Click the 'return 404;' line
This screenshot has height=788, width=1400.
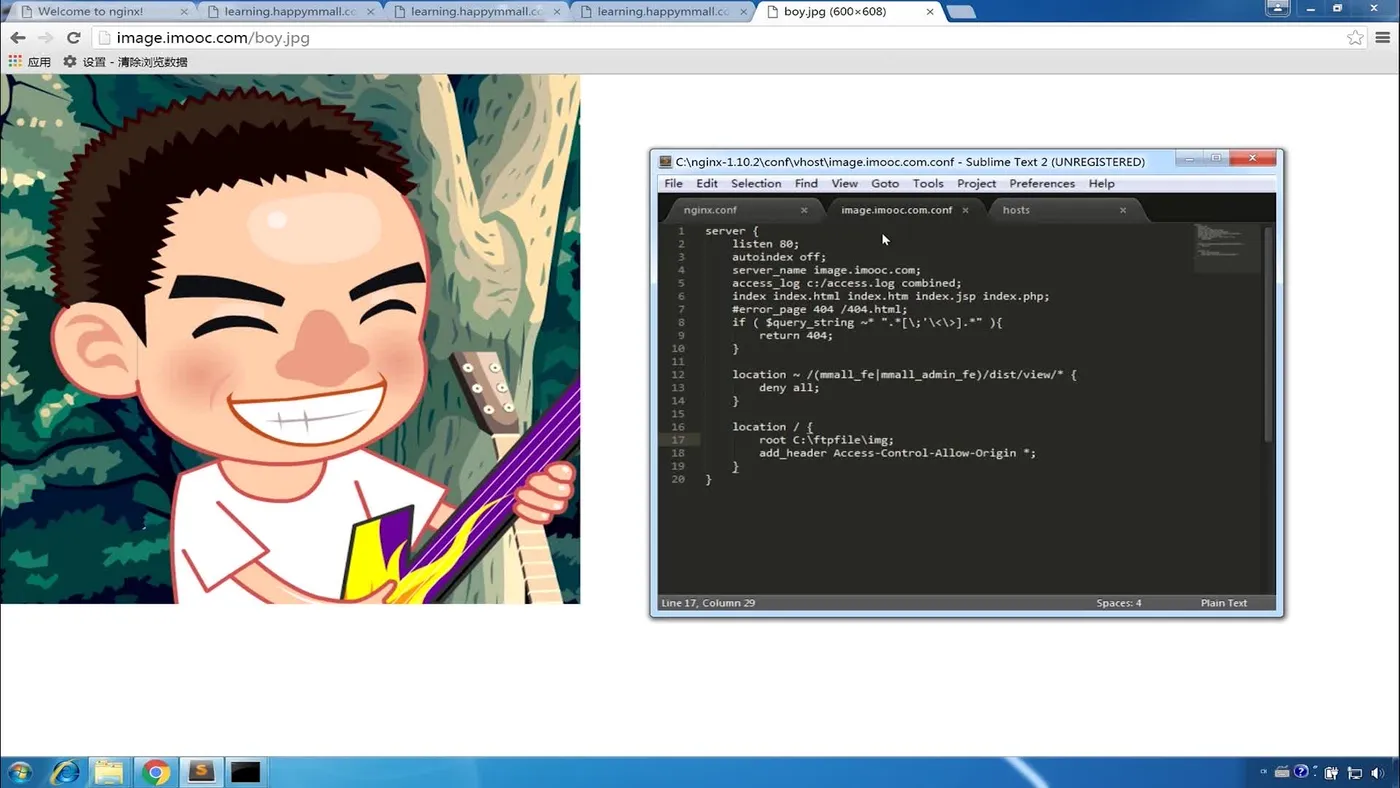796,335
